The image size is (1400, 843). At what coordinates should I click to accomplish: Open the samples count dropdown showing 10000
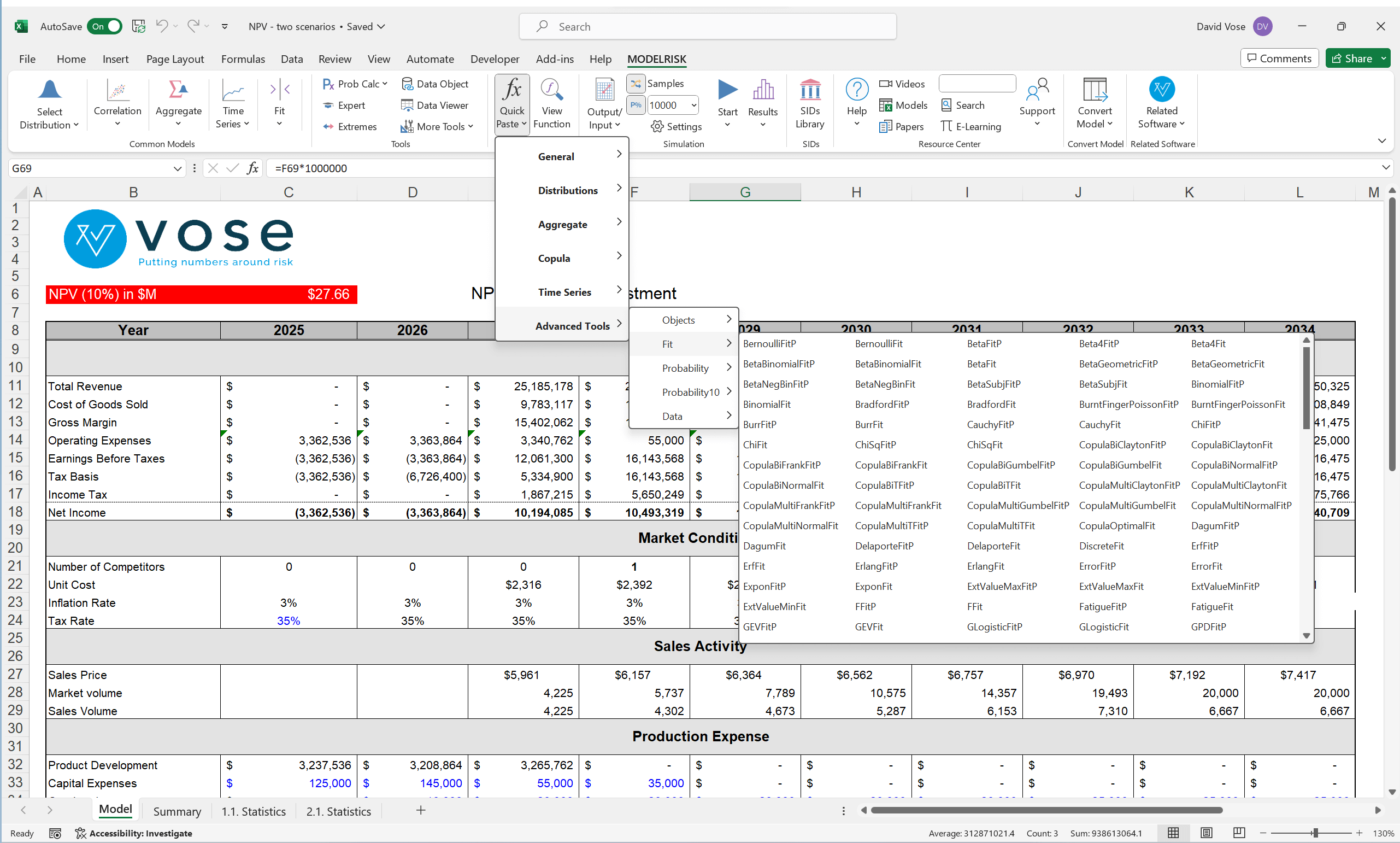[x=693, y=105]
